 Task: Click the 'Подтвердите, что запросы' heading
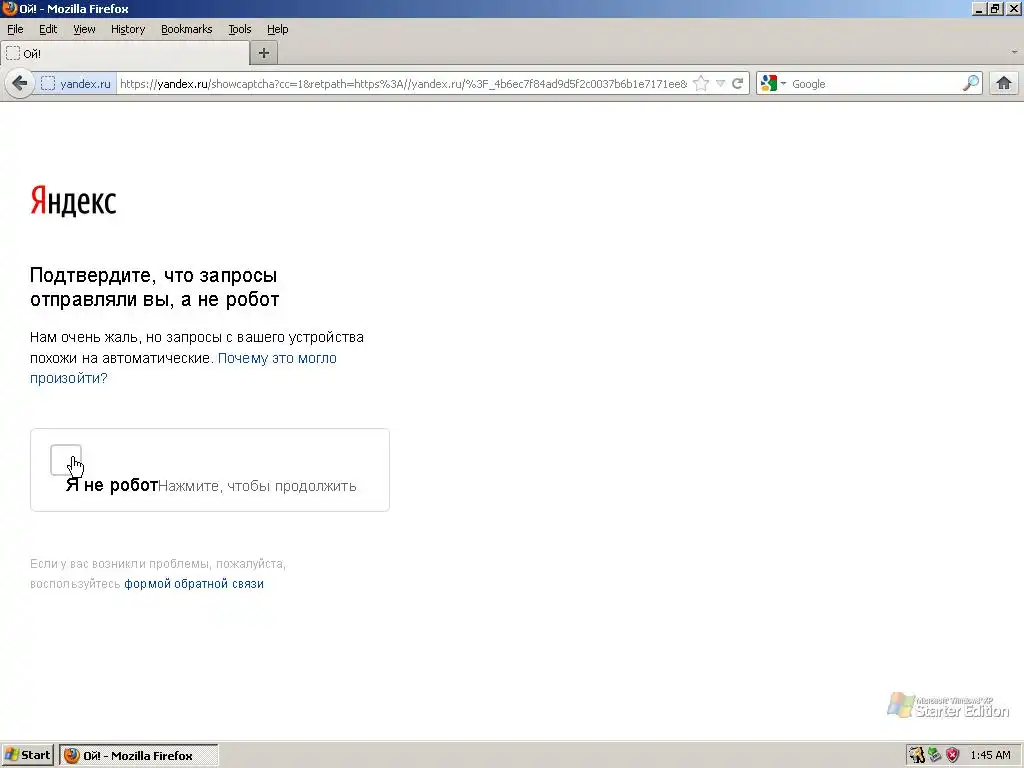[153, 275]
